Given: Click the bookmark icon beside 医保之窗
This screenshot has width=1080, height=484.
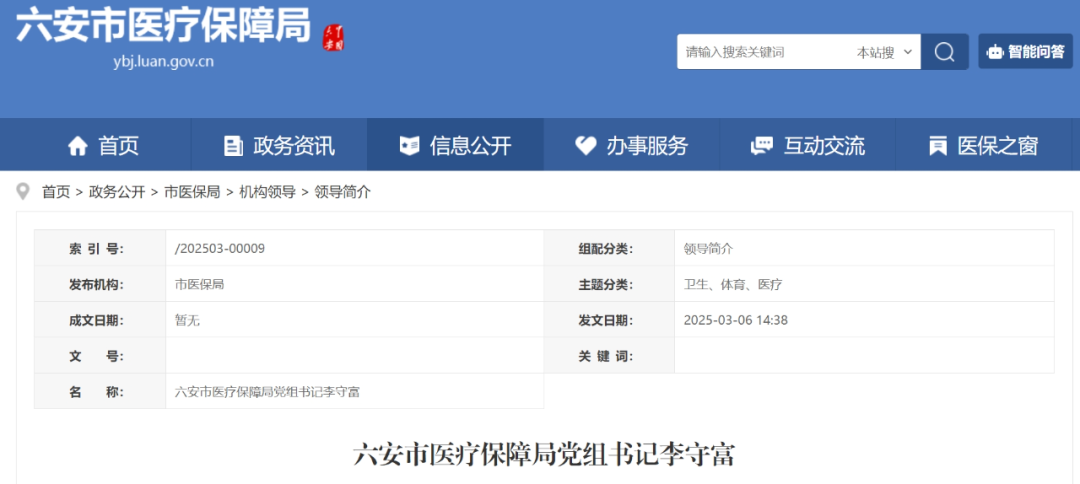Looking at the screenshot, I should [x=937, y=146].
